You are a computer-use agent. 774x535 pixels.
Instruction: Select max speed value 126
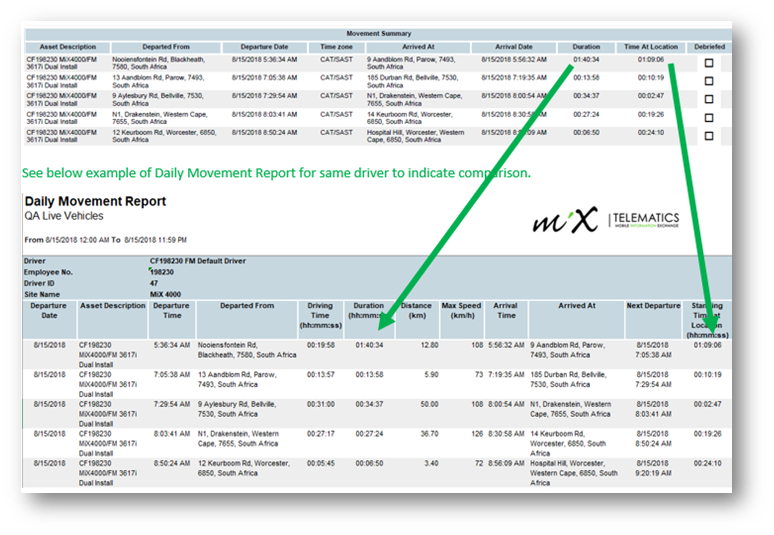pos(477,434)
